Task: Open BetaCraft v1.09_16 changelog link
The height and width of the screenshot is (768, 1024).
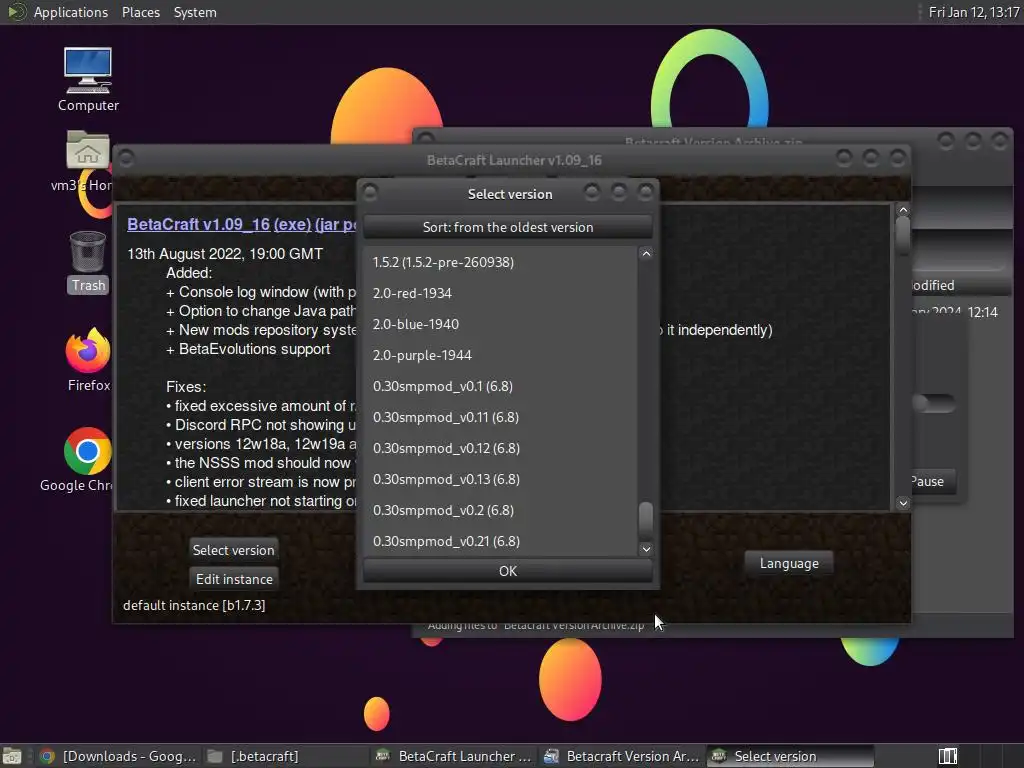Action: tap(199, 224)
